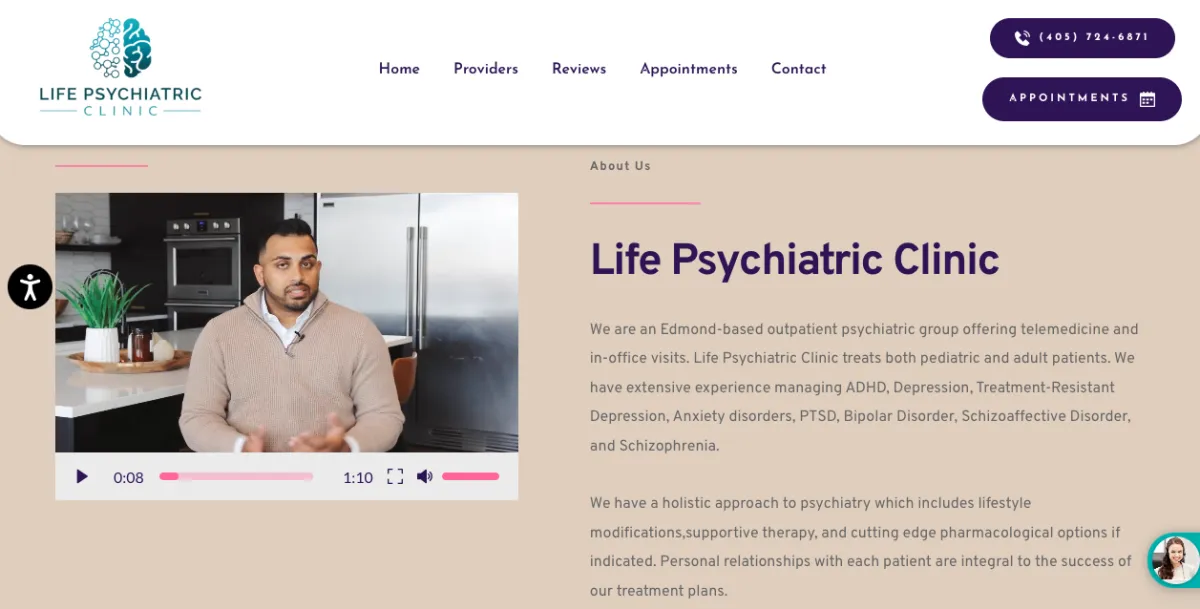Viewport: 1200px width, 609px height.
Task: Play the clinic intro video
Action: [82, 477]
